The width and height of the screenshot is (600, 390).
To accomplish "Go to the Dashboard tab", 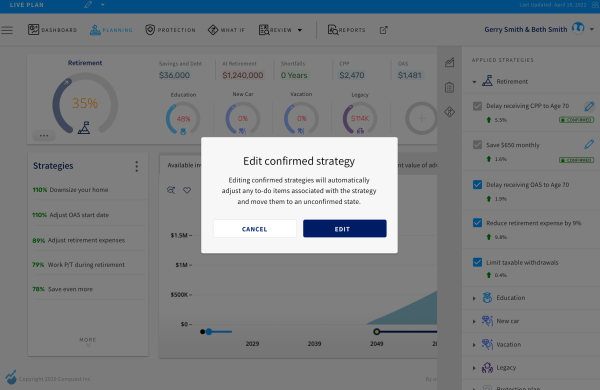I will [x=52, y=30].
